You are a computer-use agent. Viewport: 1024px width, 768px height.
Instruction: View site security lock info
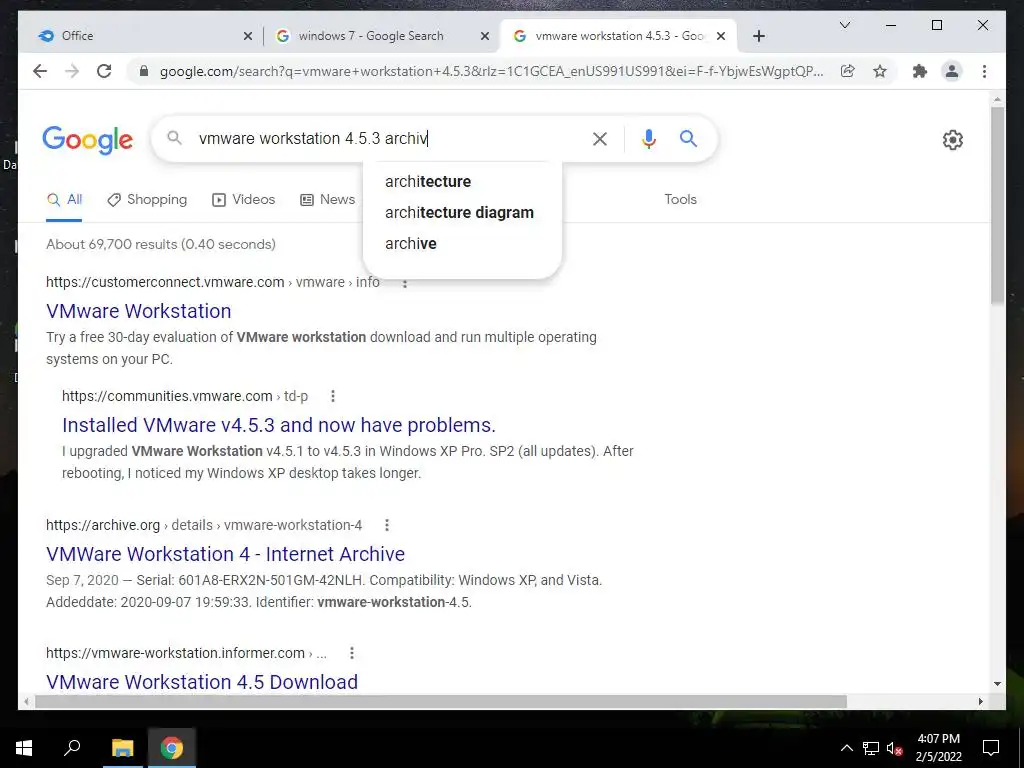(144, 71)
